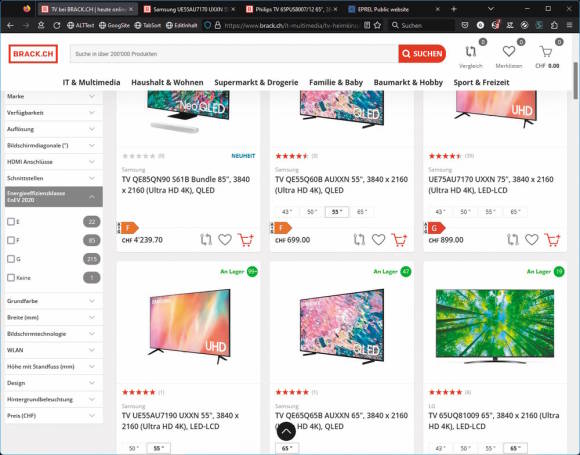This screenshot has width=580, height=455.
Task: Compare the TV QE85QN90 S61B Bundle
Action: [x=206, y=240]
